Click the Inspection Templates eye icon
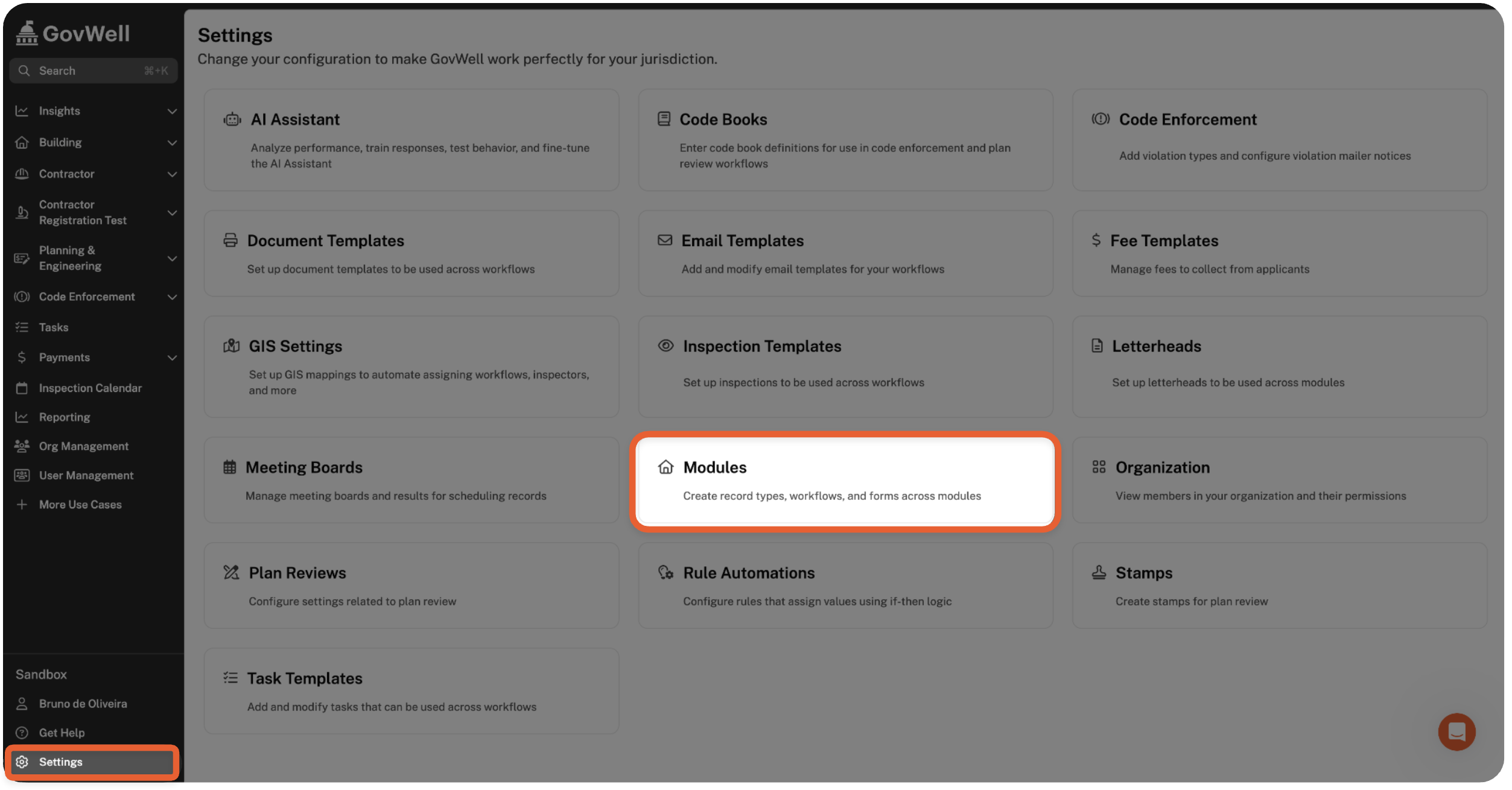The width and height of the screenshot is (1512, 790). coord(665,346)
